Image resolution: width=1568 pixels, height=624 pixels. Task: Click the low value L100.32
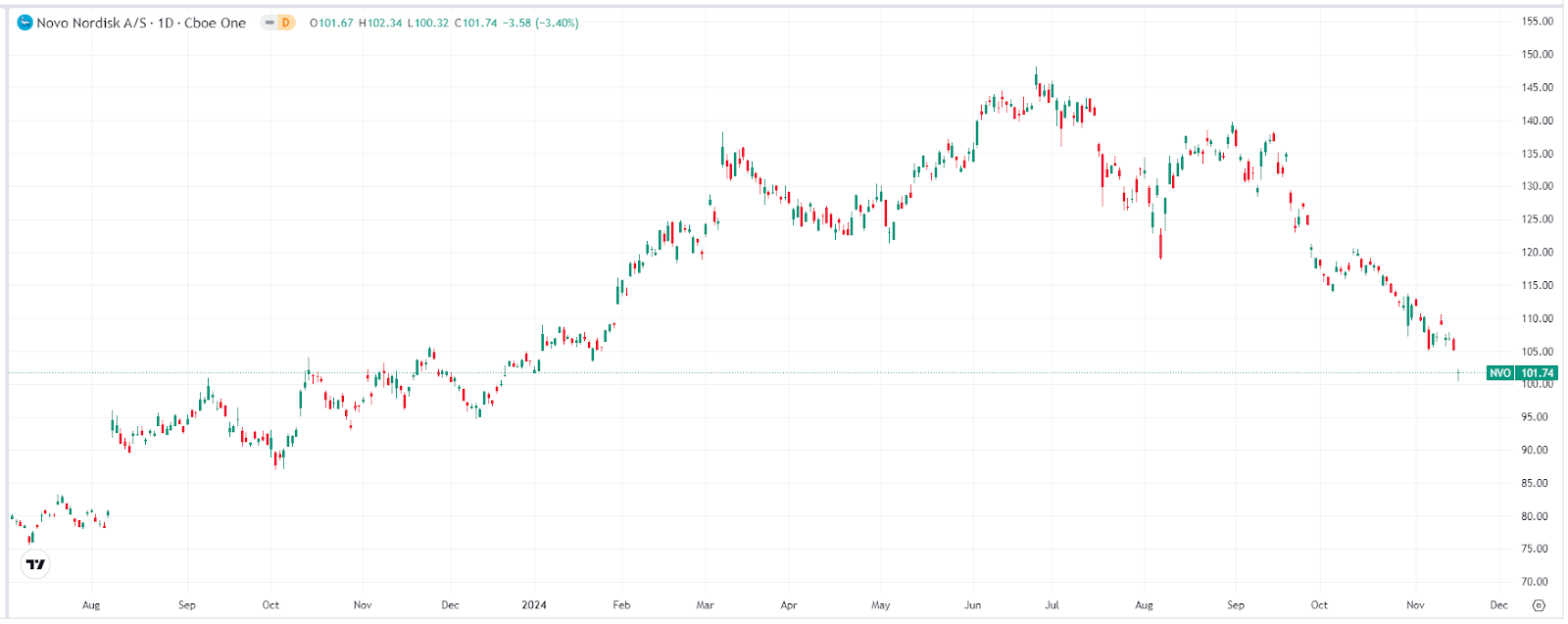pos(428,23)
